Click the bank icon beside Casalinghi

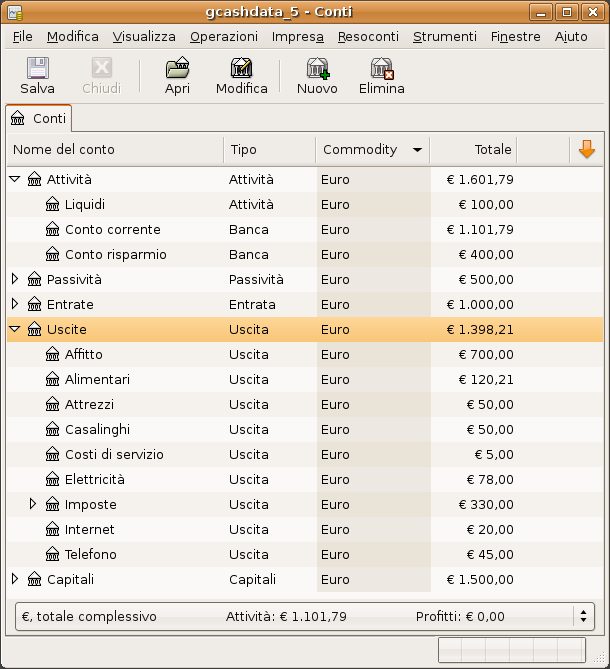coord(52,429)
